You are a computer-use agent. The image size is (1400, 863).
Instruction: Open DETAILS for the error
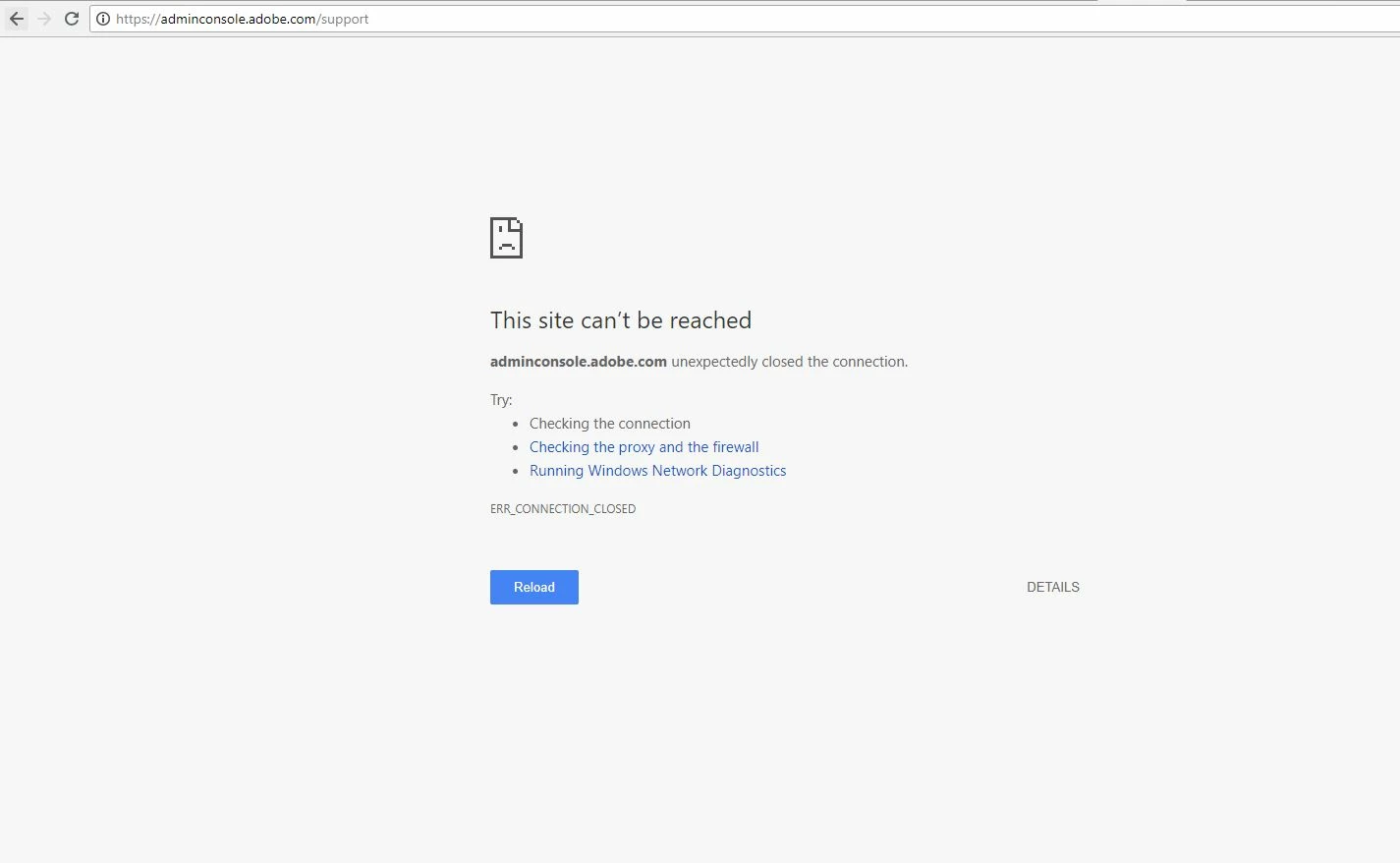coord(1053,587)
